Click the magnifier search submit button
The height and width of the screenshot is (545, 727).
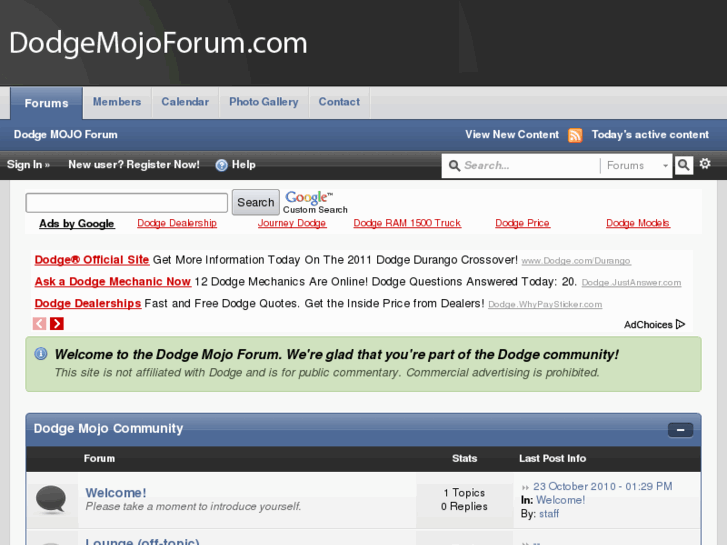point(683,165)
